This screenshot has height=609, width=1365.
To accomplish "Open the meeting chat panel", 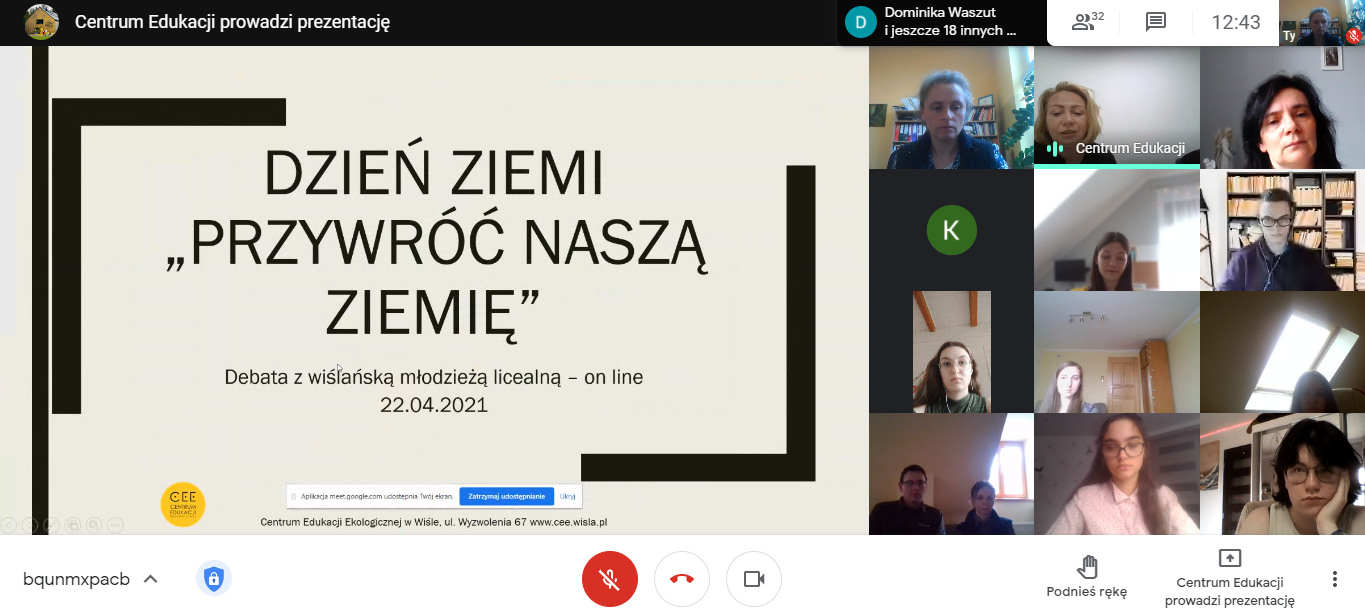I will point(1156,22).
